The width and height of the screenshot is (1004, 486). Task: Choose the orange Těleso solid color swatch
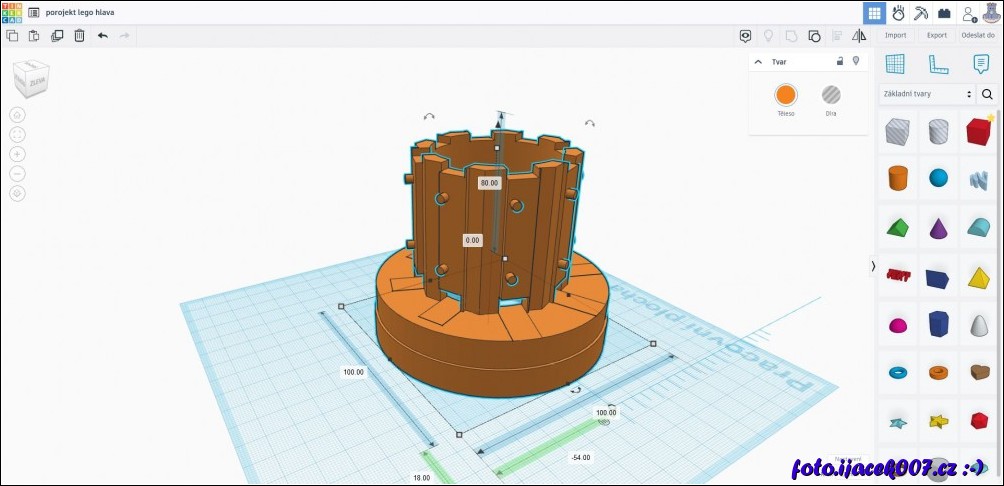(785, 95)
